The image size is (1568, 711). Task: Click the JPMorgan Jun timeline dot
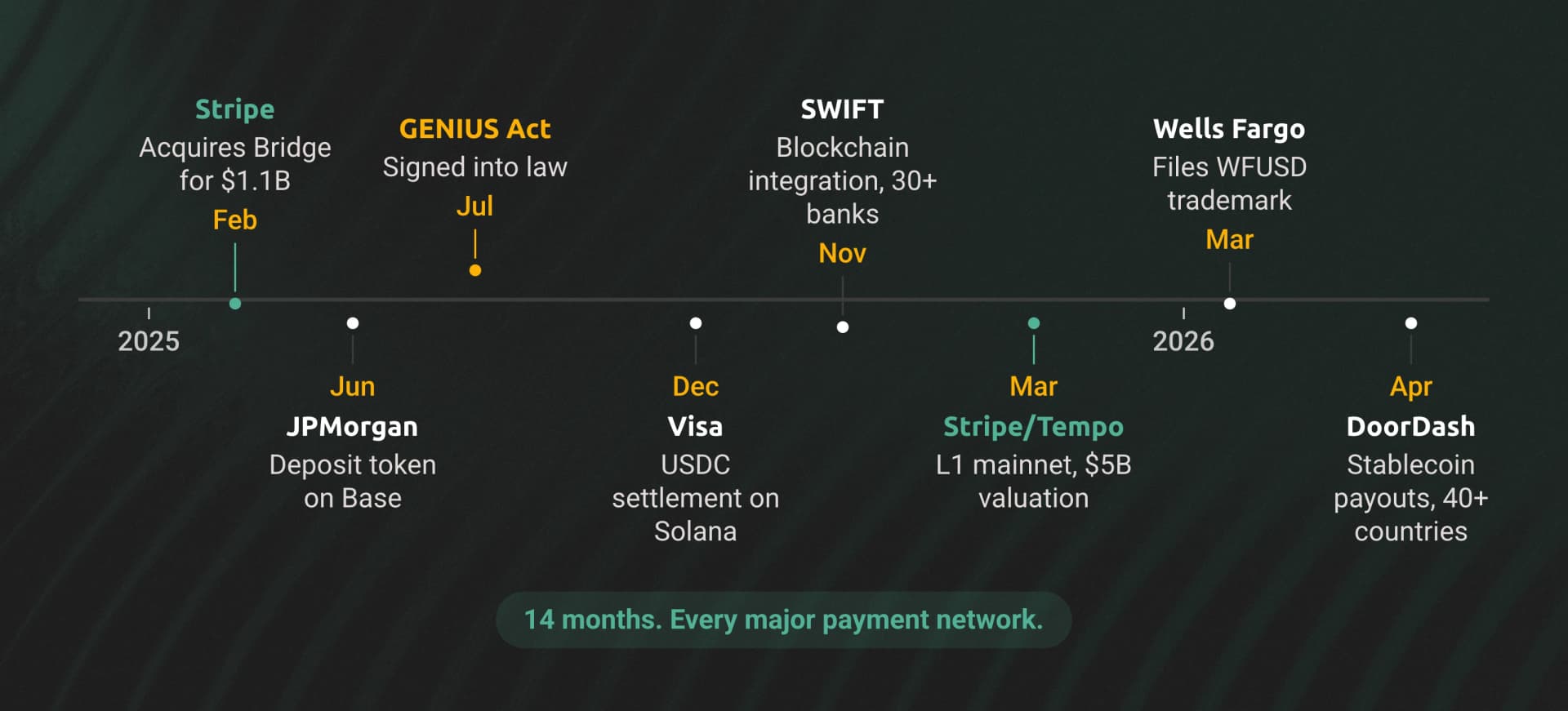click(x=353, y=323)
